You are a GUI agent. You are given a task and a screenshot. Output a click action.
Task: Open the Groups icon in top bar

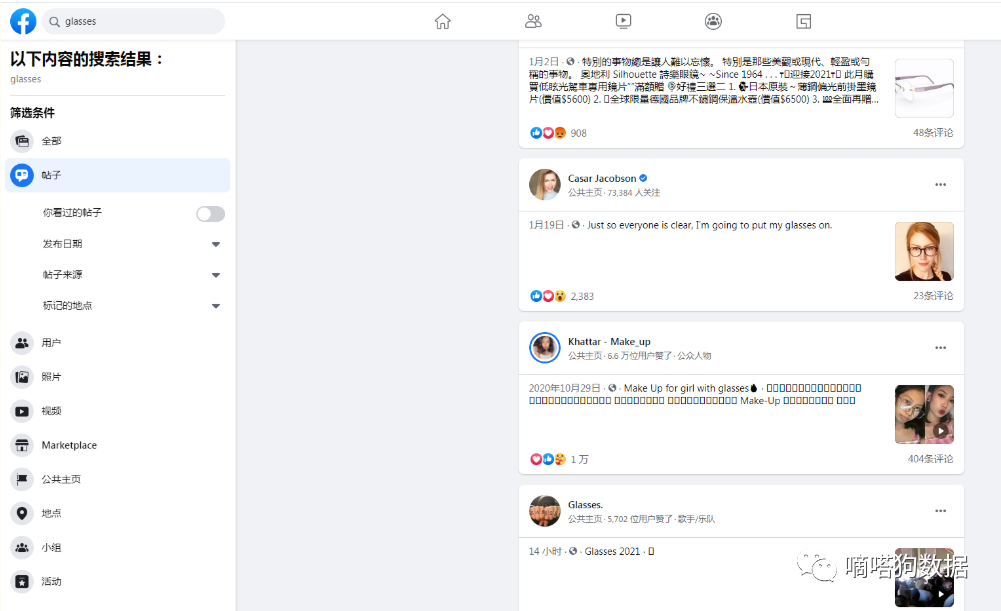713,20
